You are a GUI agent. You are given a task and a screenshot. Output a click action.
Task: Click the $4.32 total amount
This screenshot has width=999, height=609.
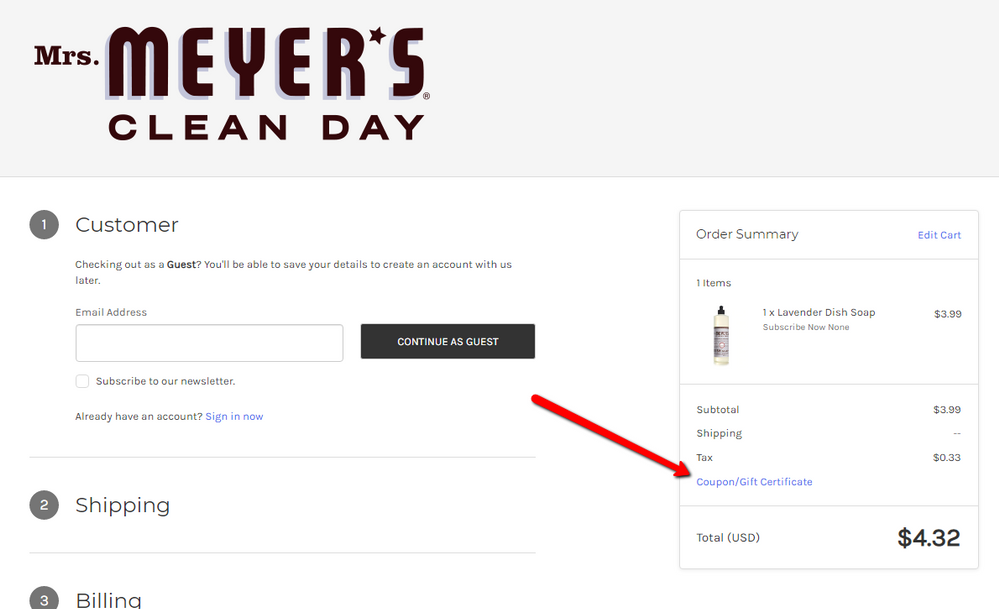[928, 538]
